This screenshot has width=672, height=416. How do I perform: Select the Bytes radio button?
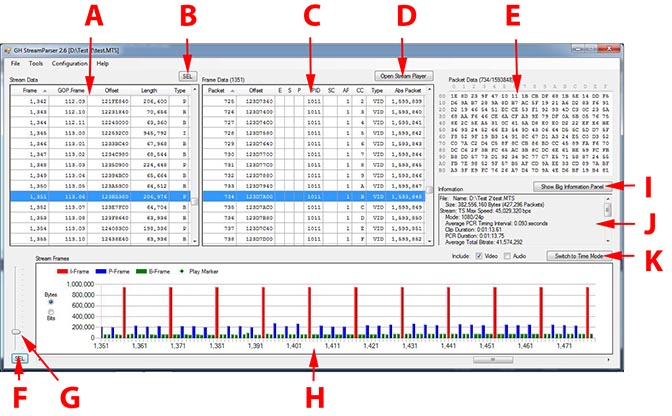pyautogui.click(x=52, y=301)
